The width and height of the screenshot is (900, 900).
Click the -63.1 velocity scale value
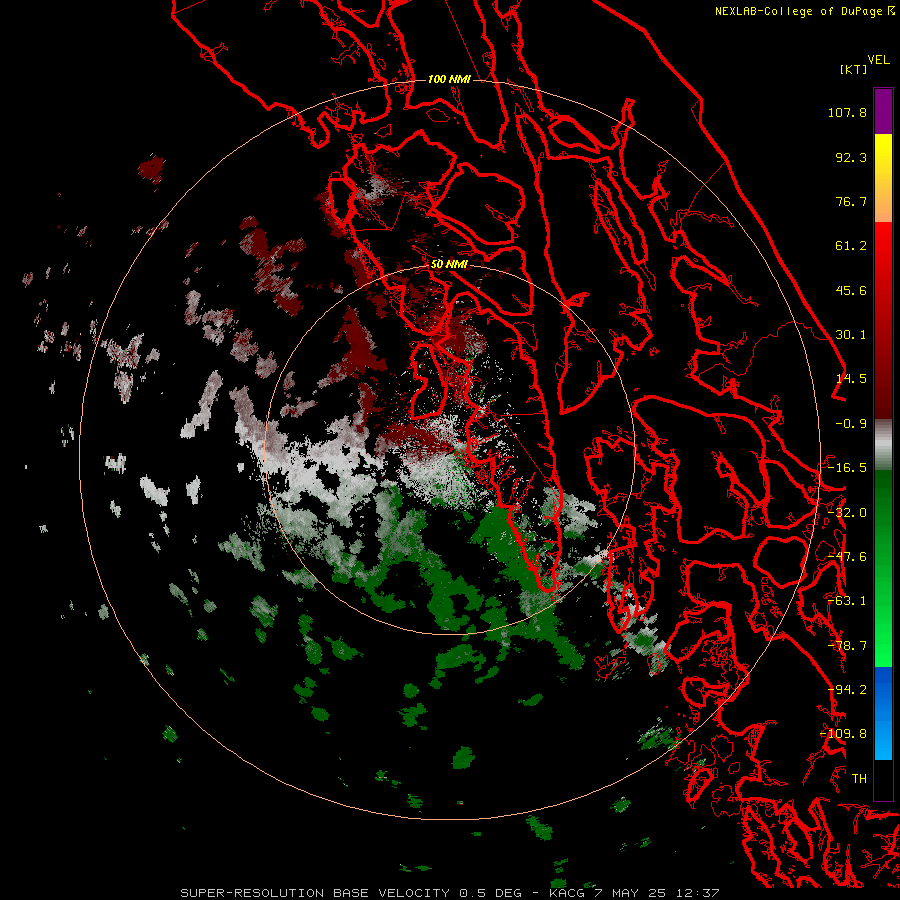847,601
